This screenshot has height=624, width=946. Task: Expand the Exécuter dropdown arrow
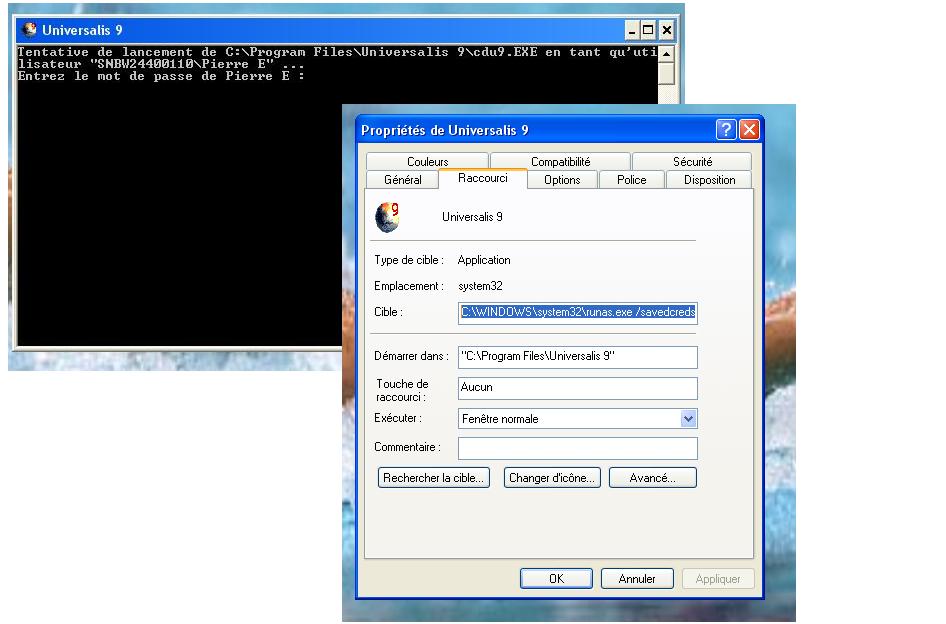[688, 419]
